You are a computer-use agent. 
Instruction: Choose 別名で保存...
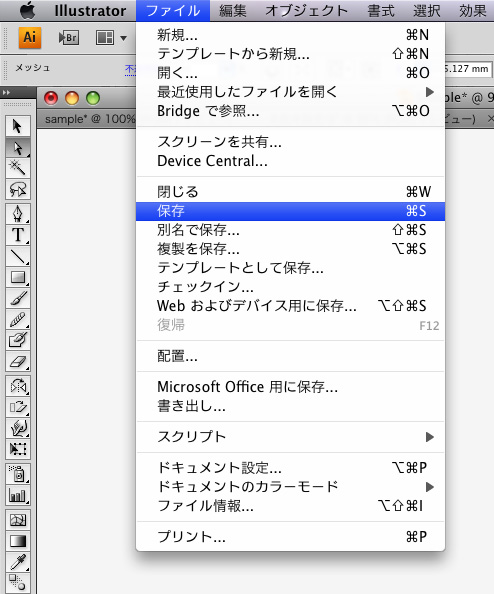tap(290, 230)
